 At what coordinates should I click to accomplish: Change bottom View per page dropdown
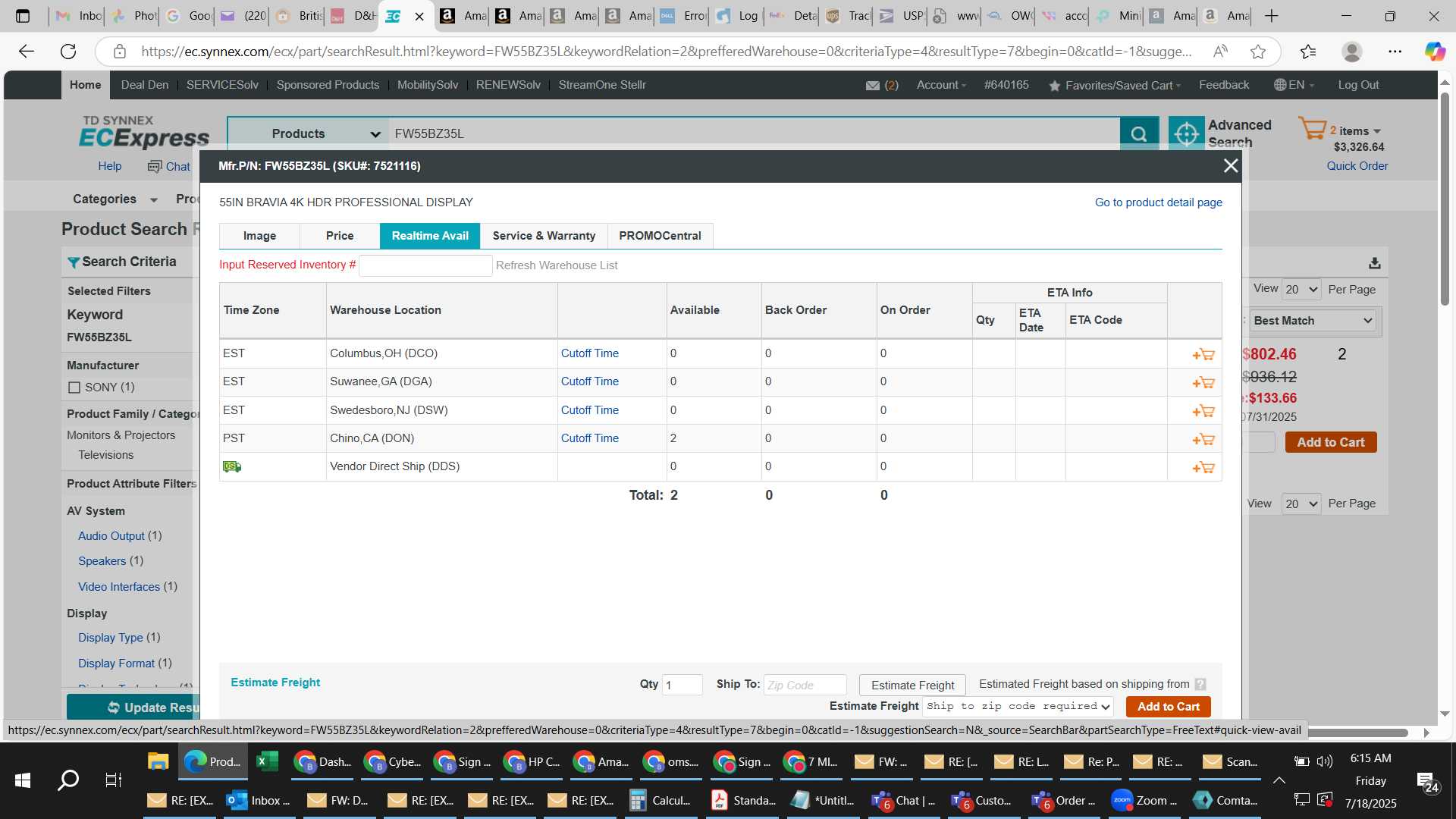1301,504
